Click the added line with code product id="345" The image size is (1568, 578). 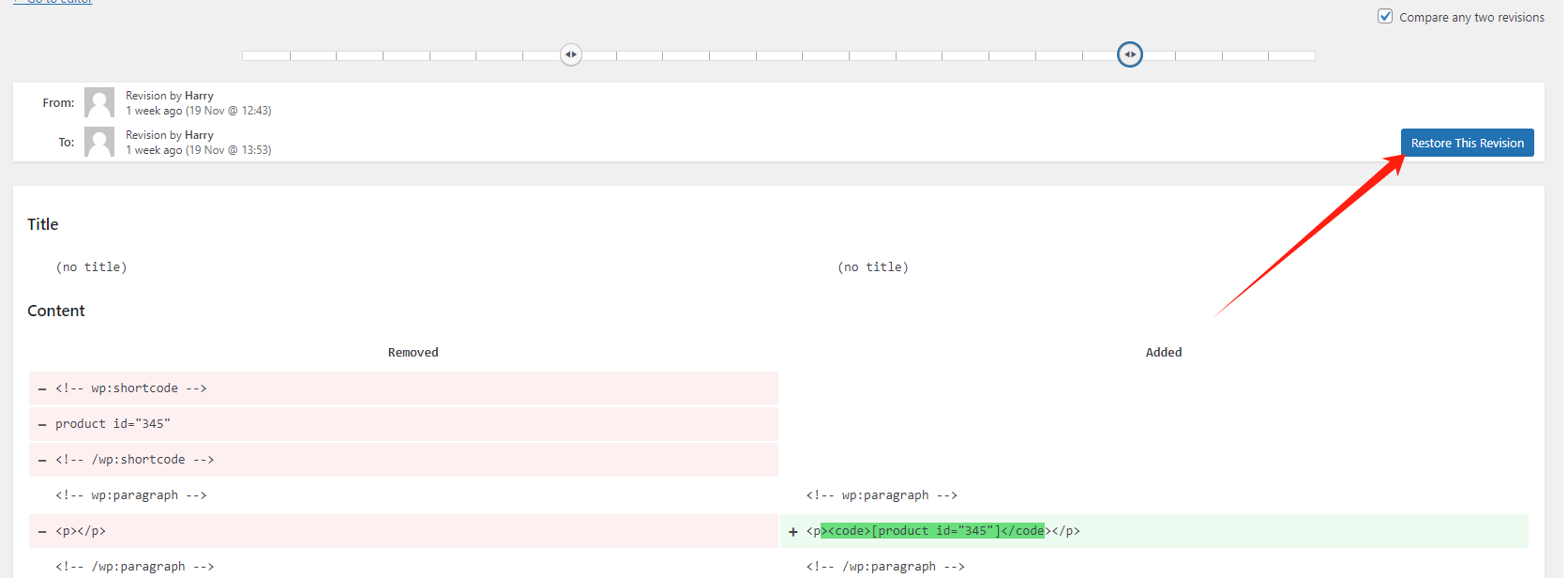[1154, 531]
